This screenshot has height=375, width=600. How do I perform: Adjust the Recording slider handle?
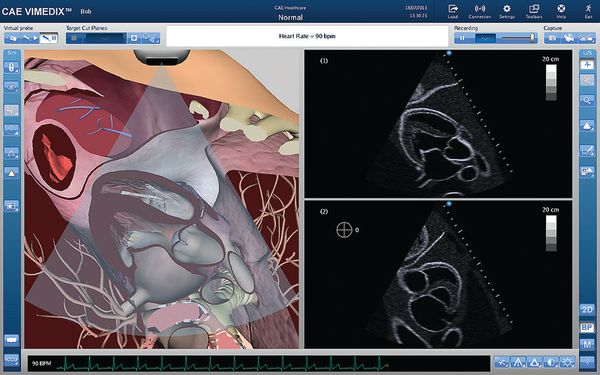(x=532, y=38)
